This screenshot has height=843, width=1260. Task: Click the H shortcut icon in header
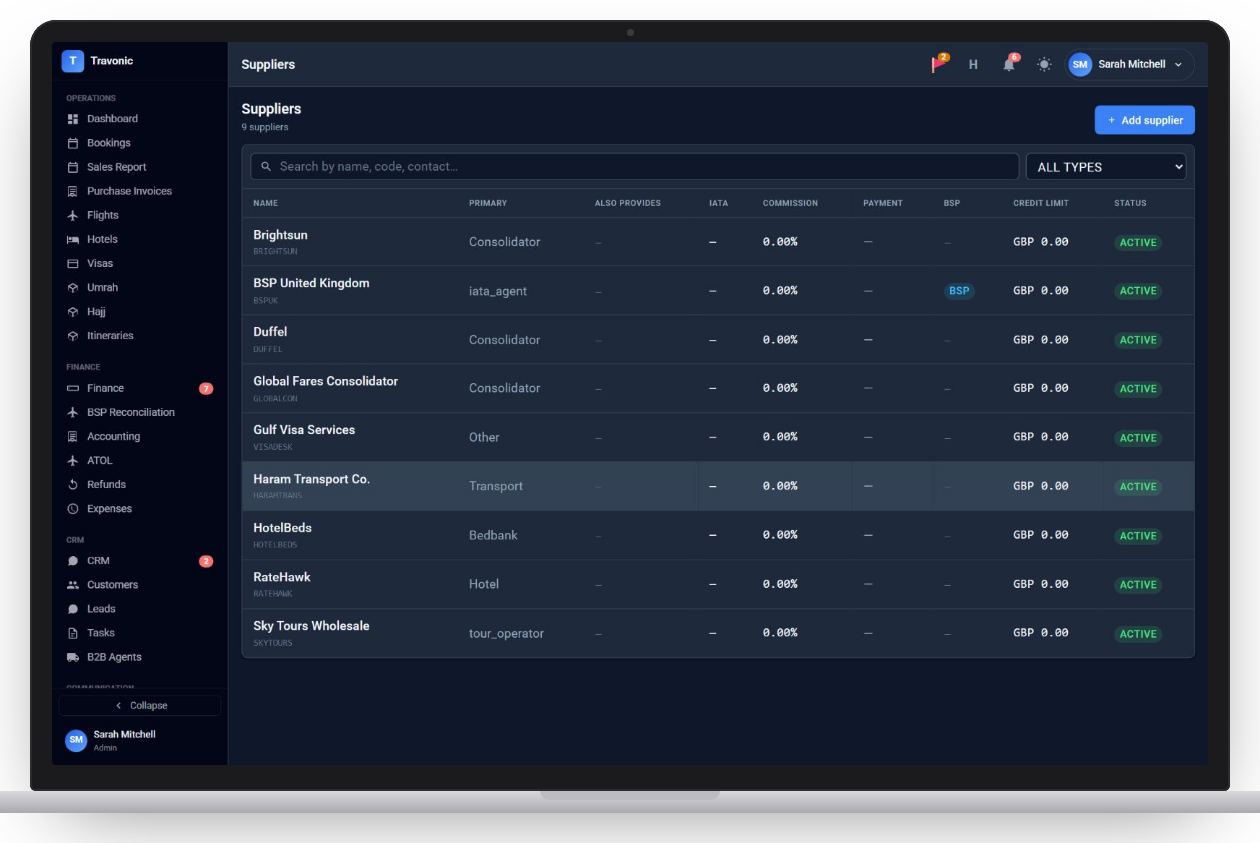(x=973, y=64)
